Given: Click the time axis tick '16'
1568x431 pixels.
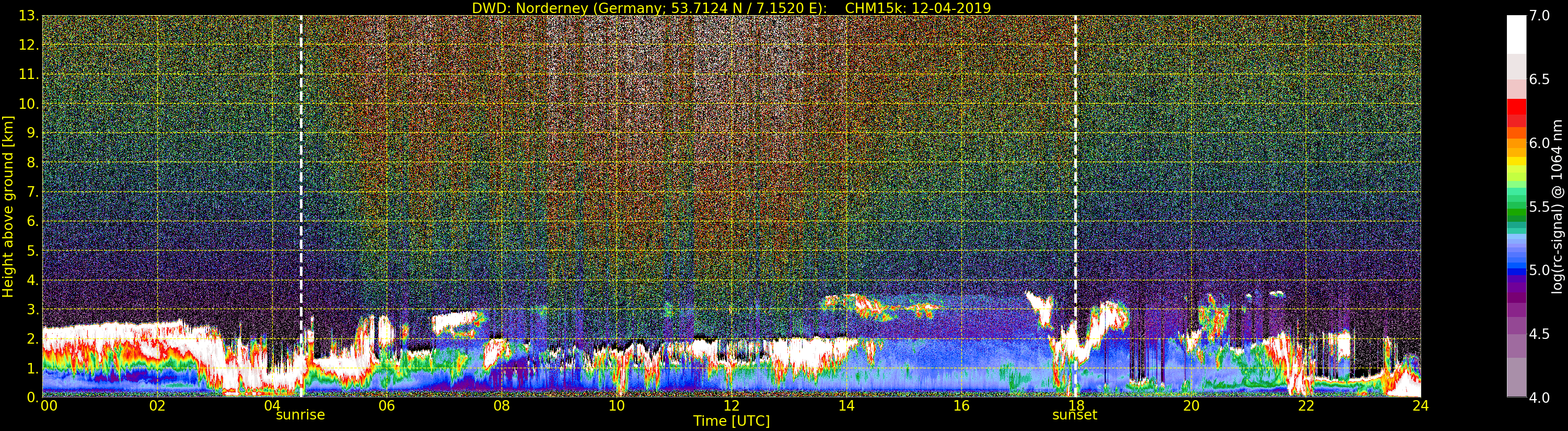Looking at the screenshot, I should (x=961, y=406).
